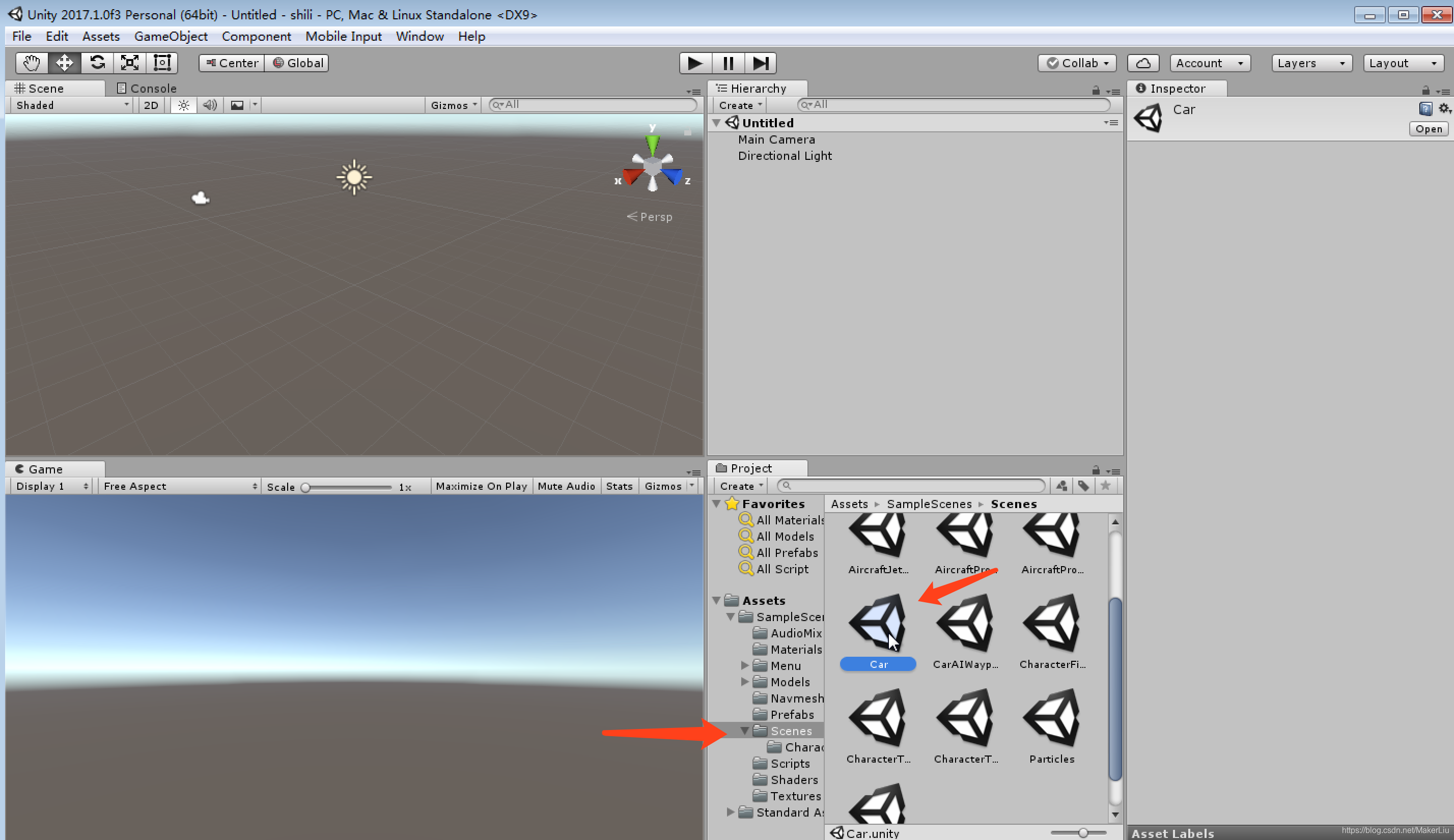Select the Main Camera gizmo in scene
Screen dimensions: 1454x840
coord(201,199)
